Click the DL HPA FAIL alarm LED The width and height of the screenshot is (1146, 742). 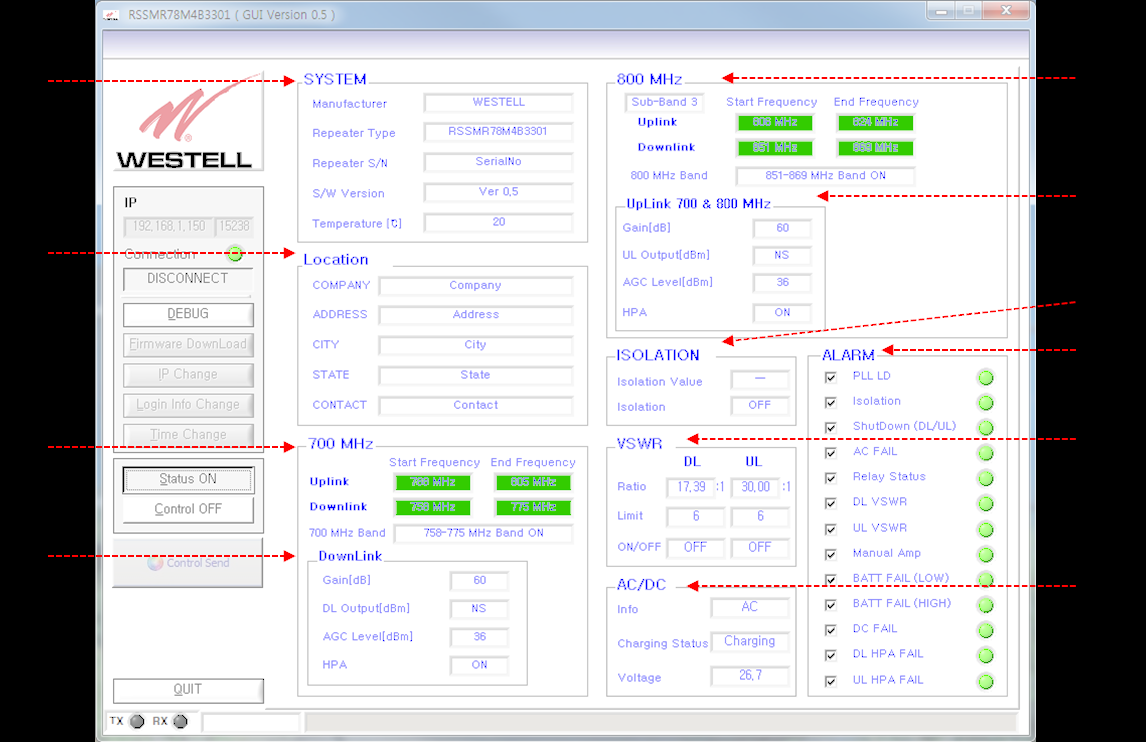tap(985, 656)
